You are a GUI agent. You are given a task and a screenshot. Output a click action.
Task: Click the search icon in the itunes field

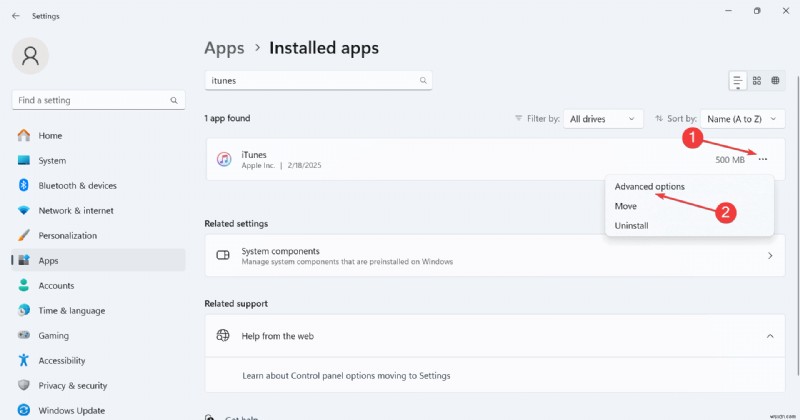[x=423, y=81]
